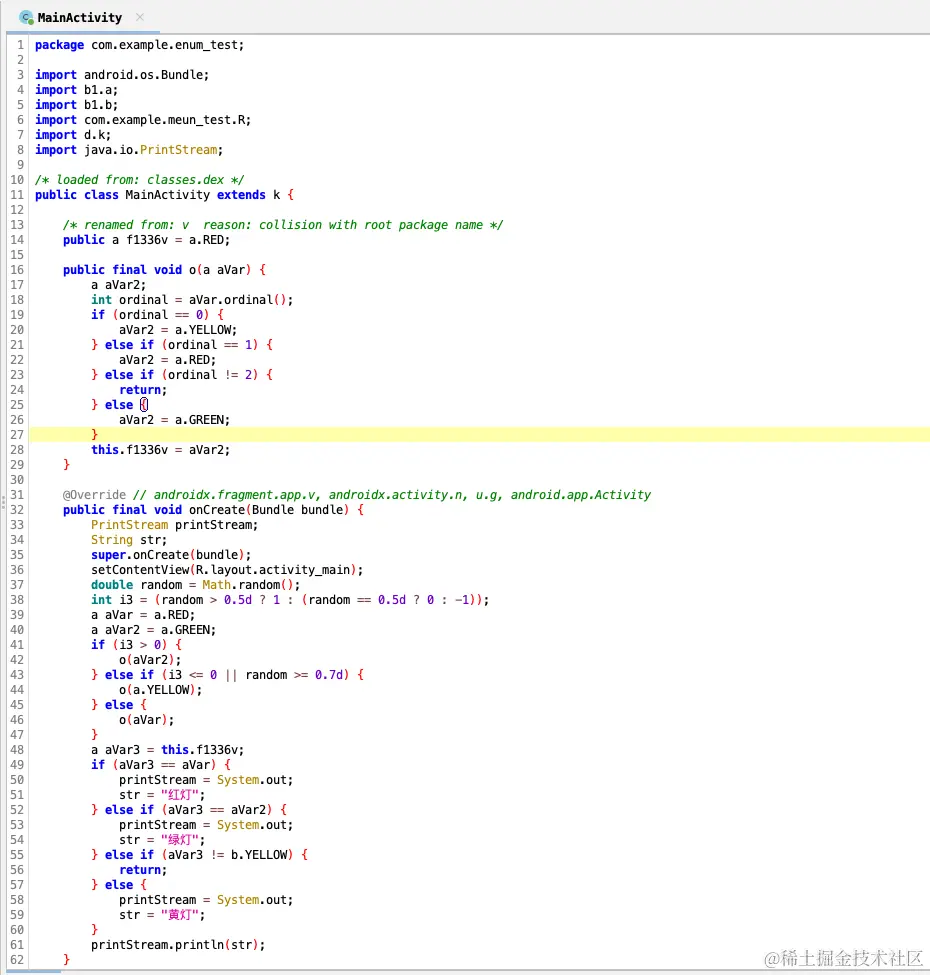
Task: Close the MainActivity tab
Action: point(140,17)
